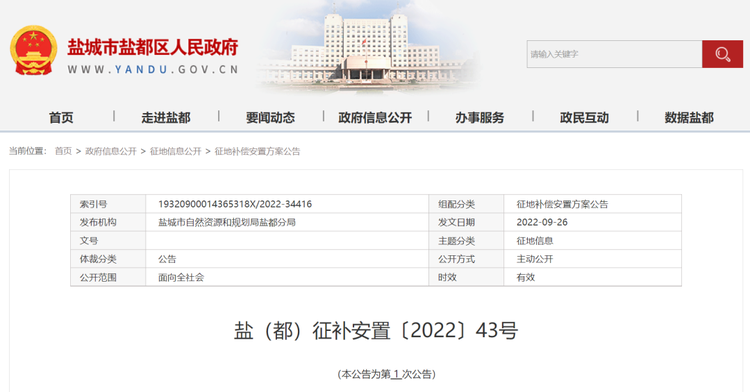Click 政府信息公开 breadcrumb link
Viewport: 750px width, 392px height.
pyautogui.click(x=111, y=152)
